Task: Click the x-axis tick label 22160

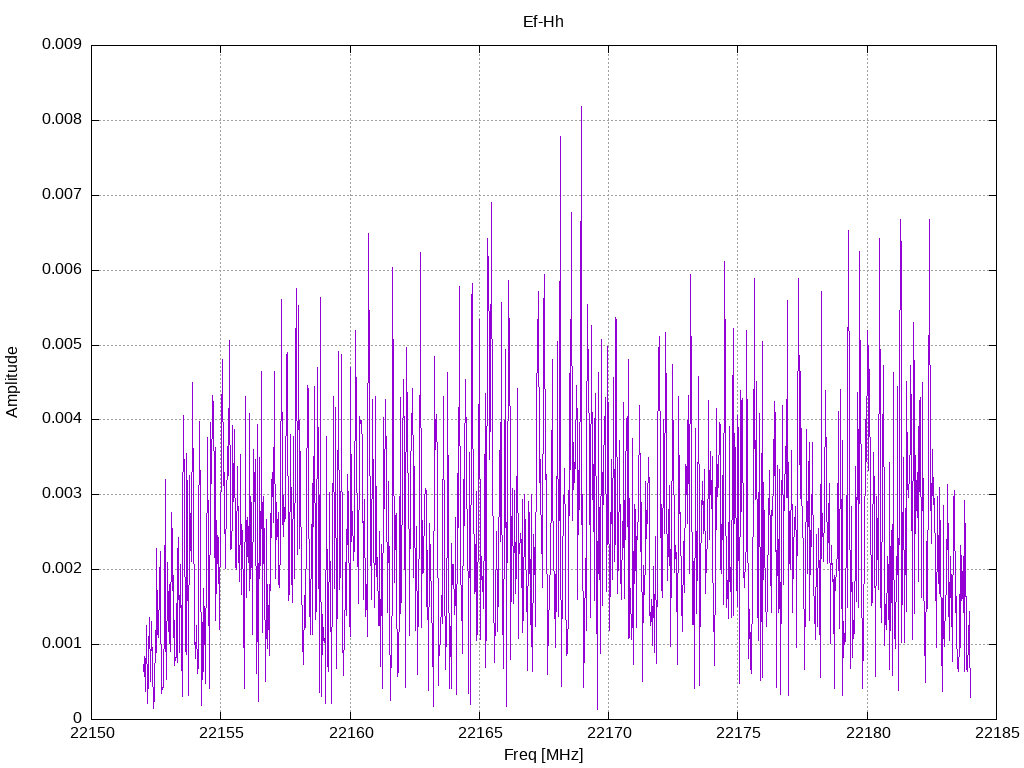Action: (x=350, y=733)
